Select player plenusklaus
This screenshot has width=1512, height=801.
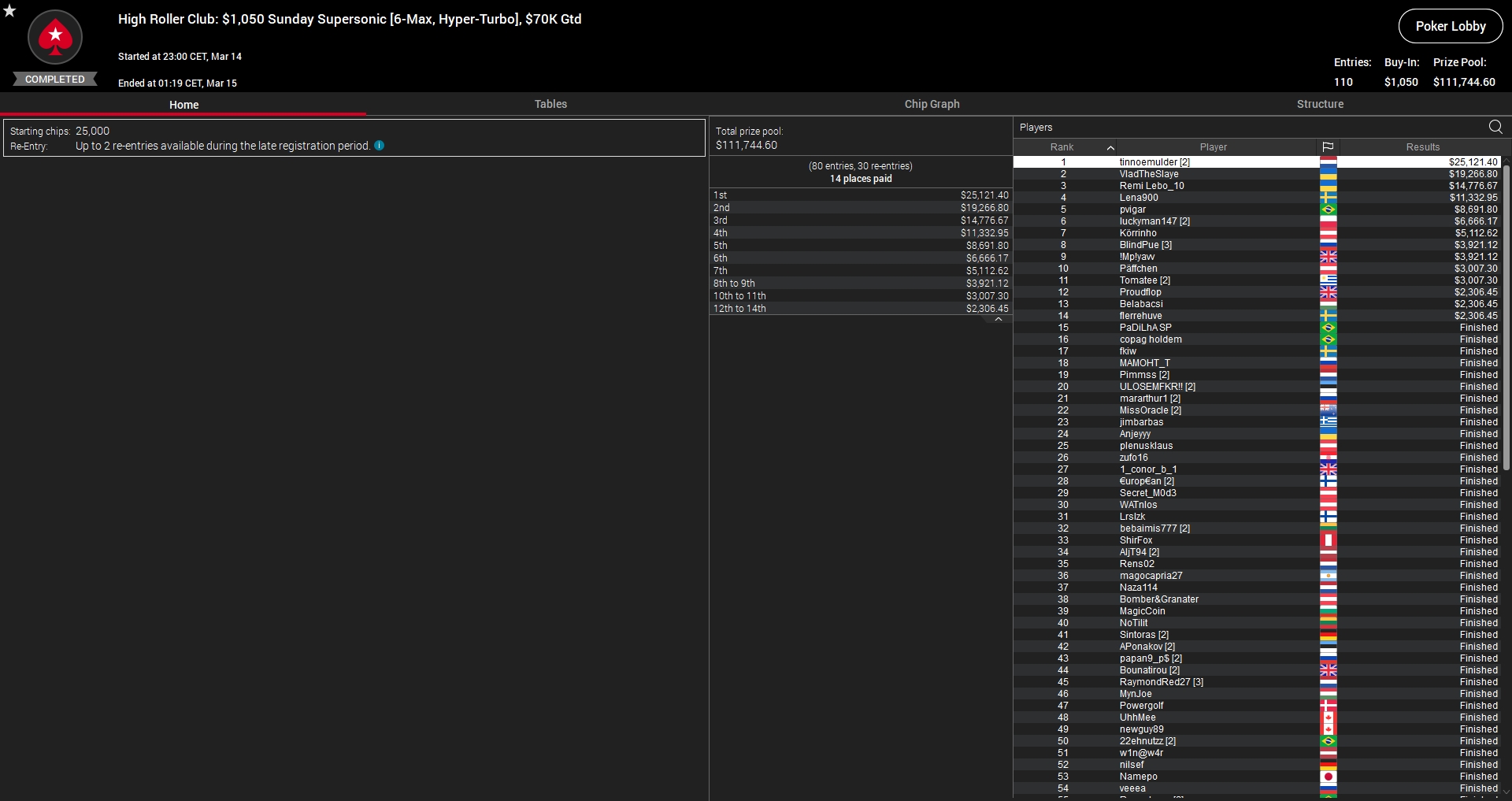(1258, 446)
